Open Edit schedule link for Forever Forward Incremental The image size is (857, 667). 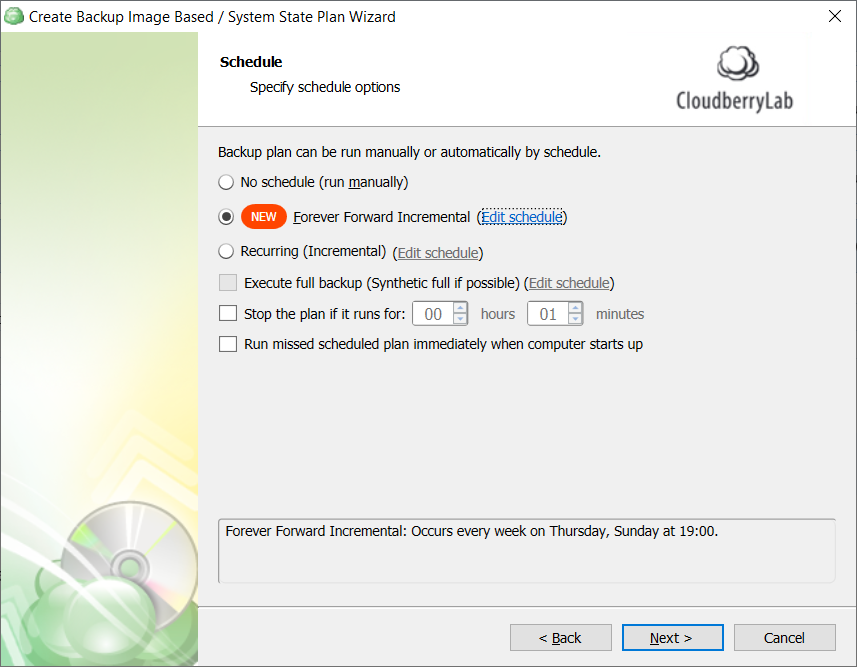click(x=521, y=217)
